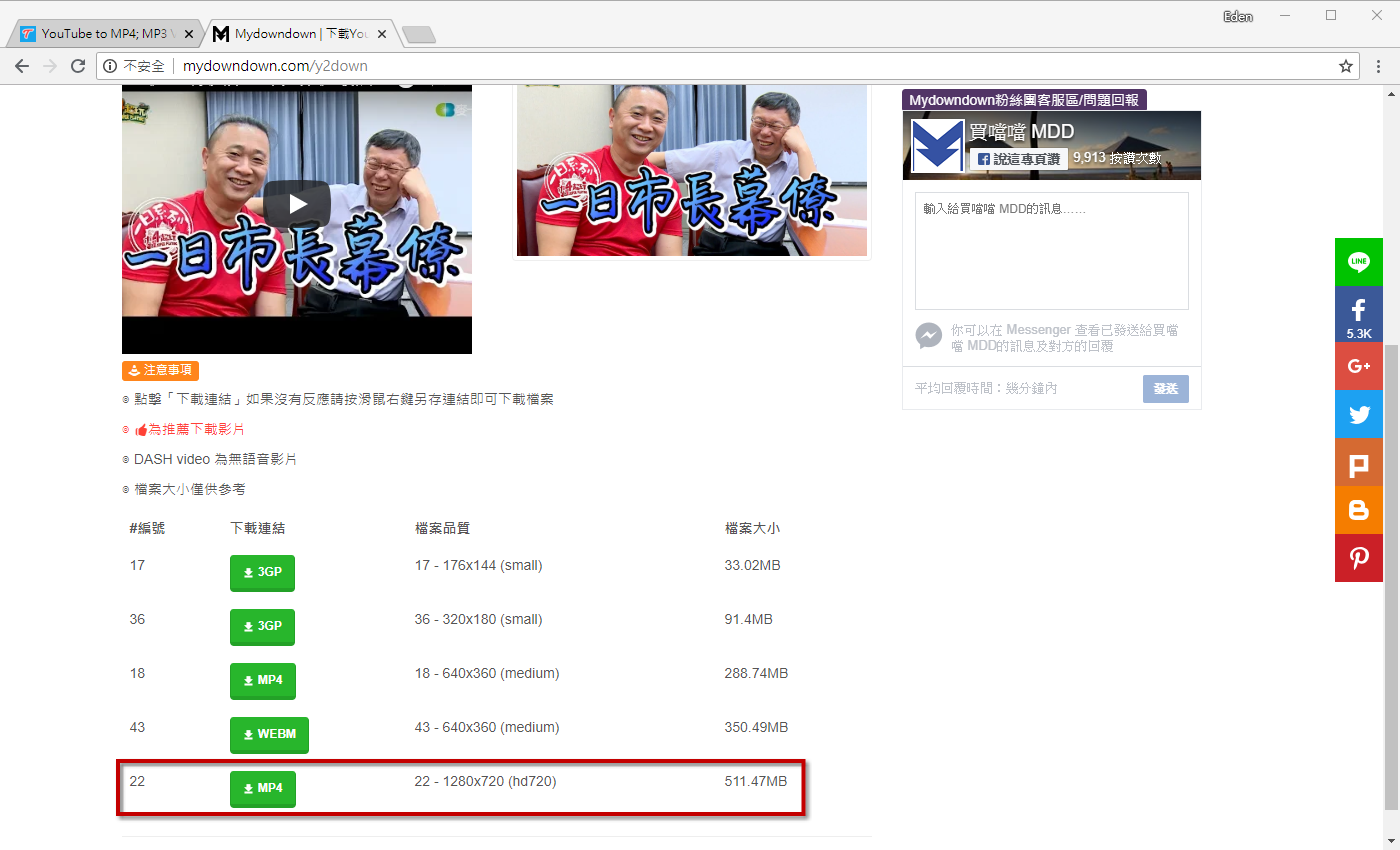This screenshot has width=1400, height=850.
Task: Click the 511.47MB file size text
Action: [755, 781]
